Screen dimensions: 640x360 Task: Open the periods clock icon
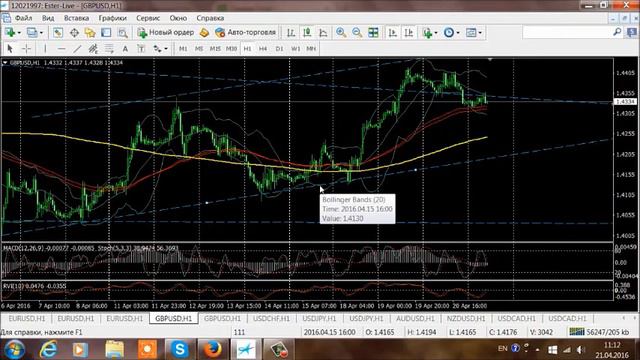pyautogui.click(x=449, y=33)
